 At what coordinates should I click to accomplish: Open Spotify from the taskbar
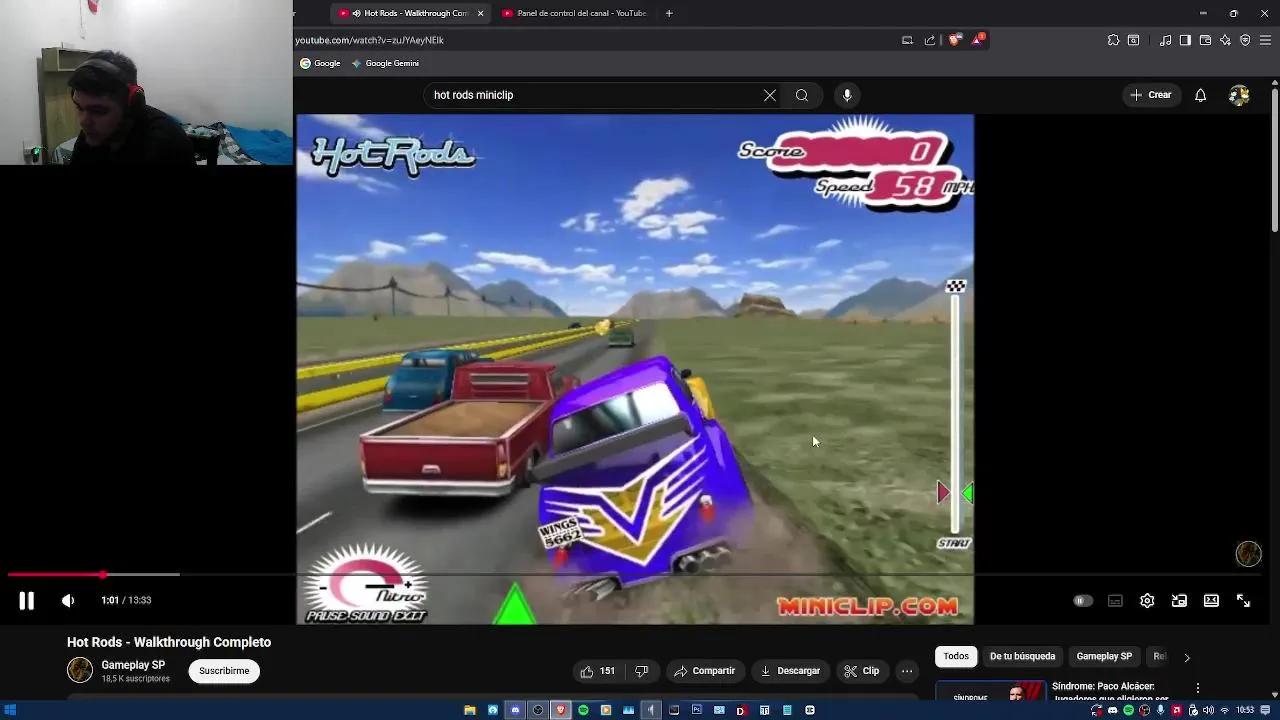point(583,710)
